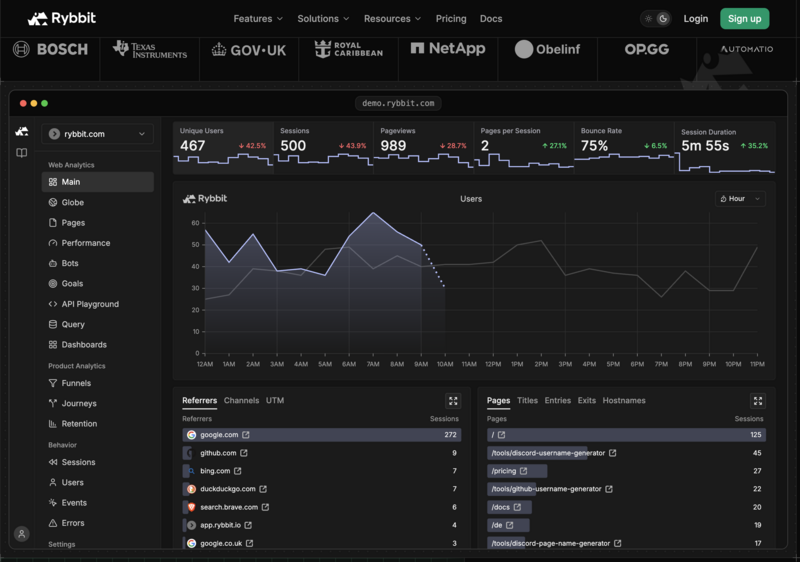Click the bing.com referrer row
The image size is (800, 562).
click(x=322, y=471)
